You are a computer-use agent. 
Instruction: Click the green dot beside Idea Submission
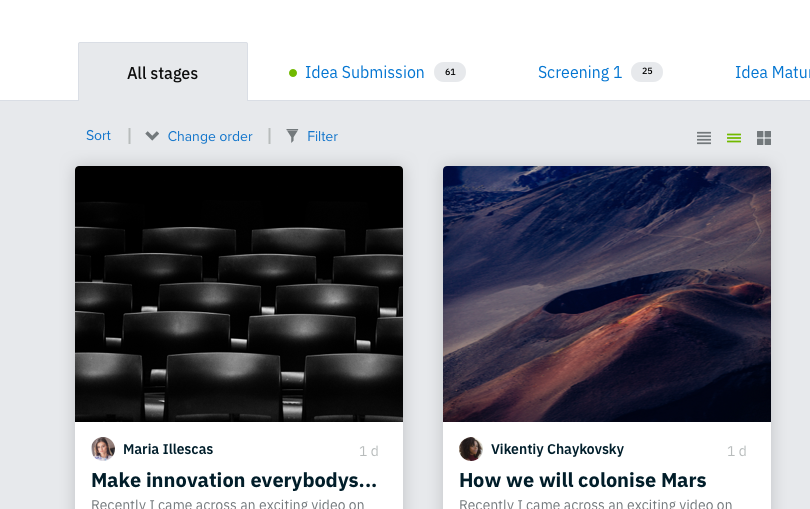coord(293,73)
